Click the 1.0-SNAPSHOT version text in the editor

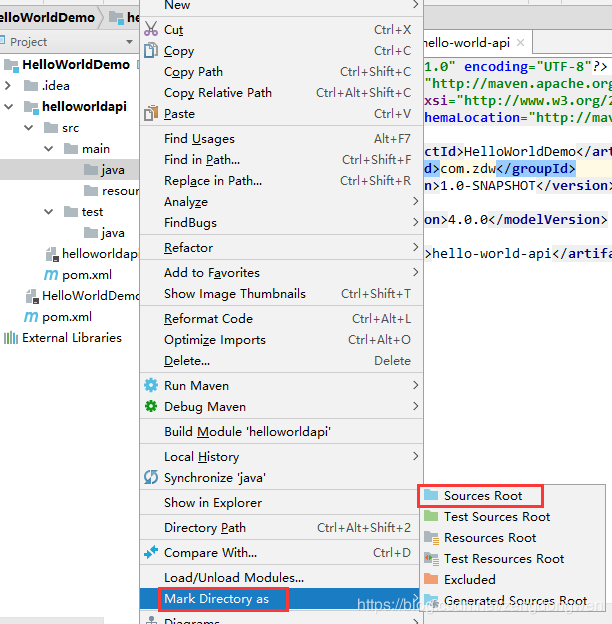(x=487, y=186)
